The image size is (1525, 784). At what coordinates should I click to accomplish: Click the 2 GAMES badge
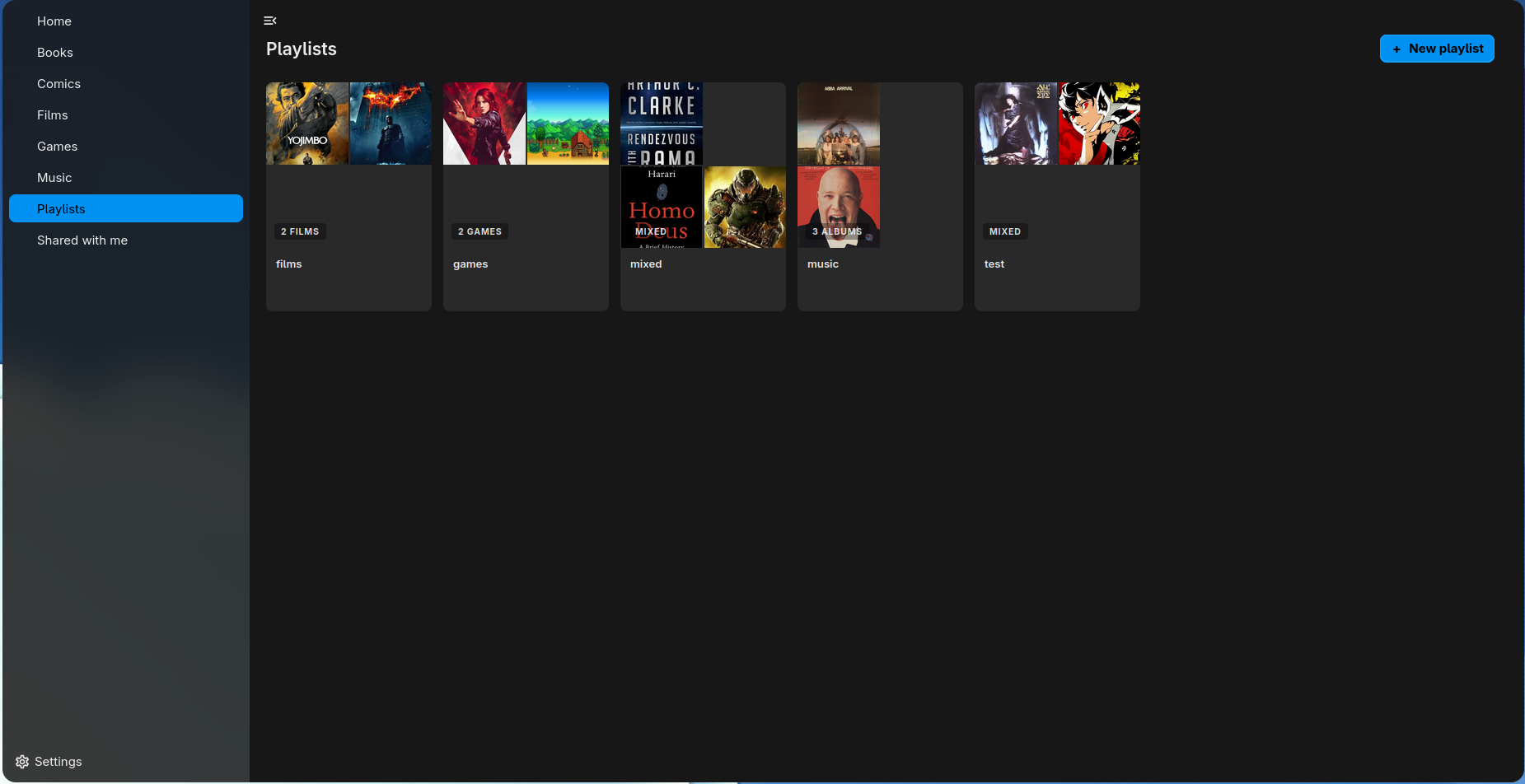coord(479,231)
